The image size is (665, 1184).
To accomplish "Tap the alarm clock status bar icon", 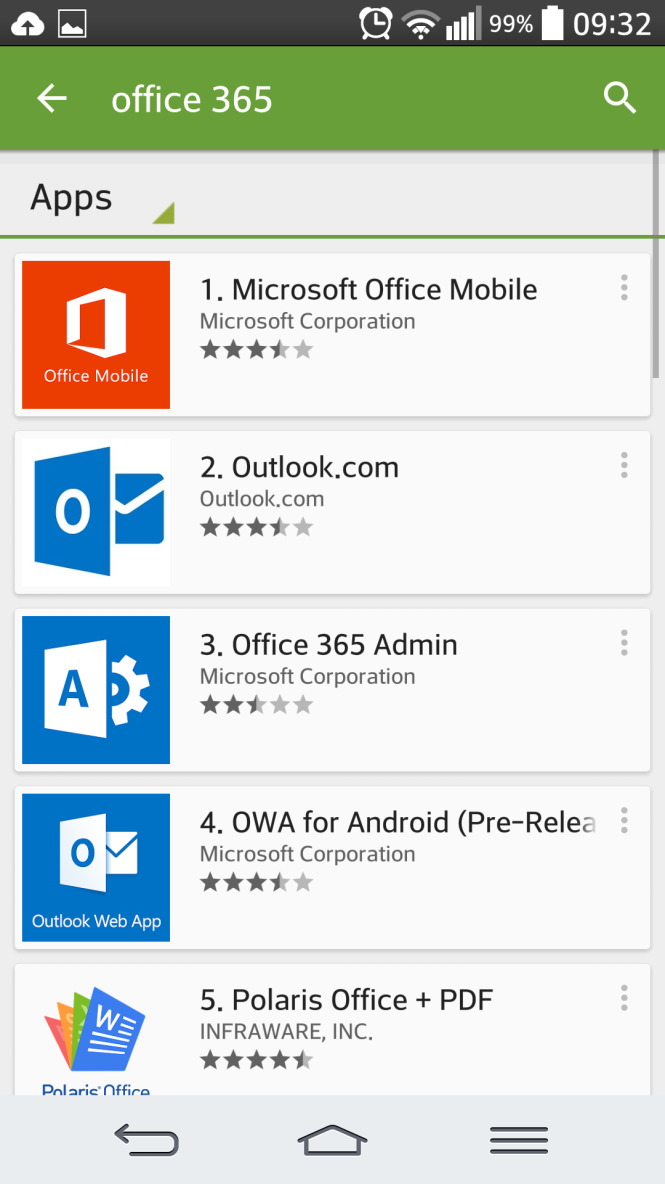I will pos(376,23).
